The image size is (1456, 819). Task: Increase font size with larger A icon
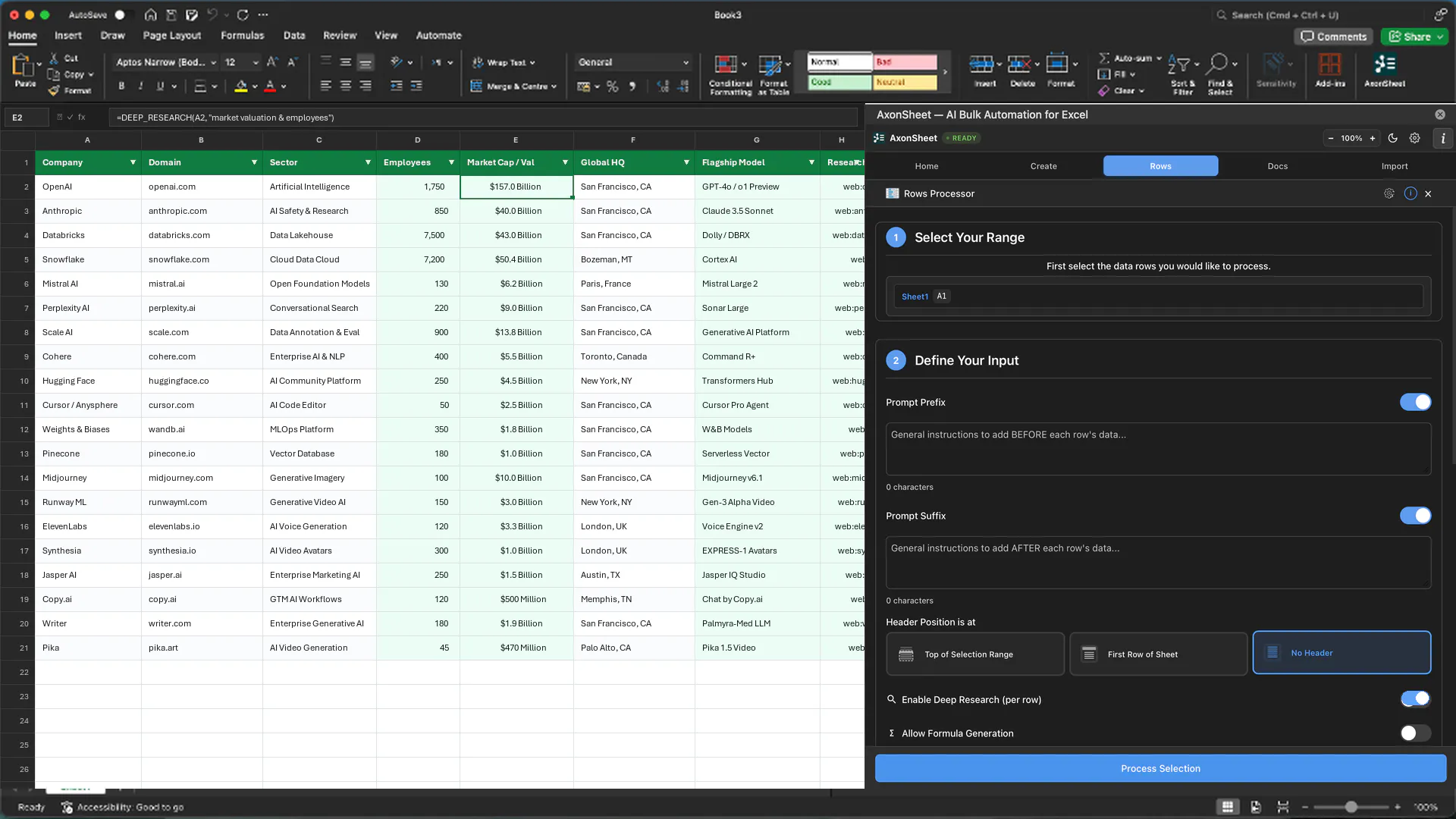coord(272,62)
